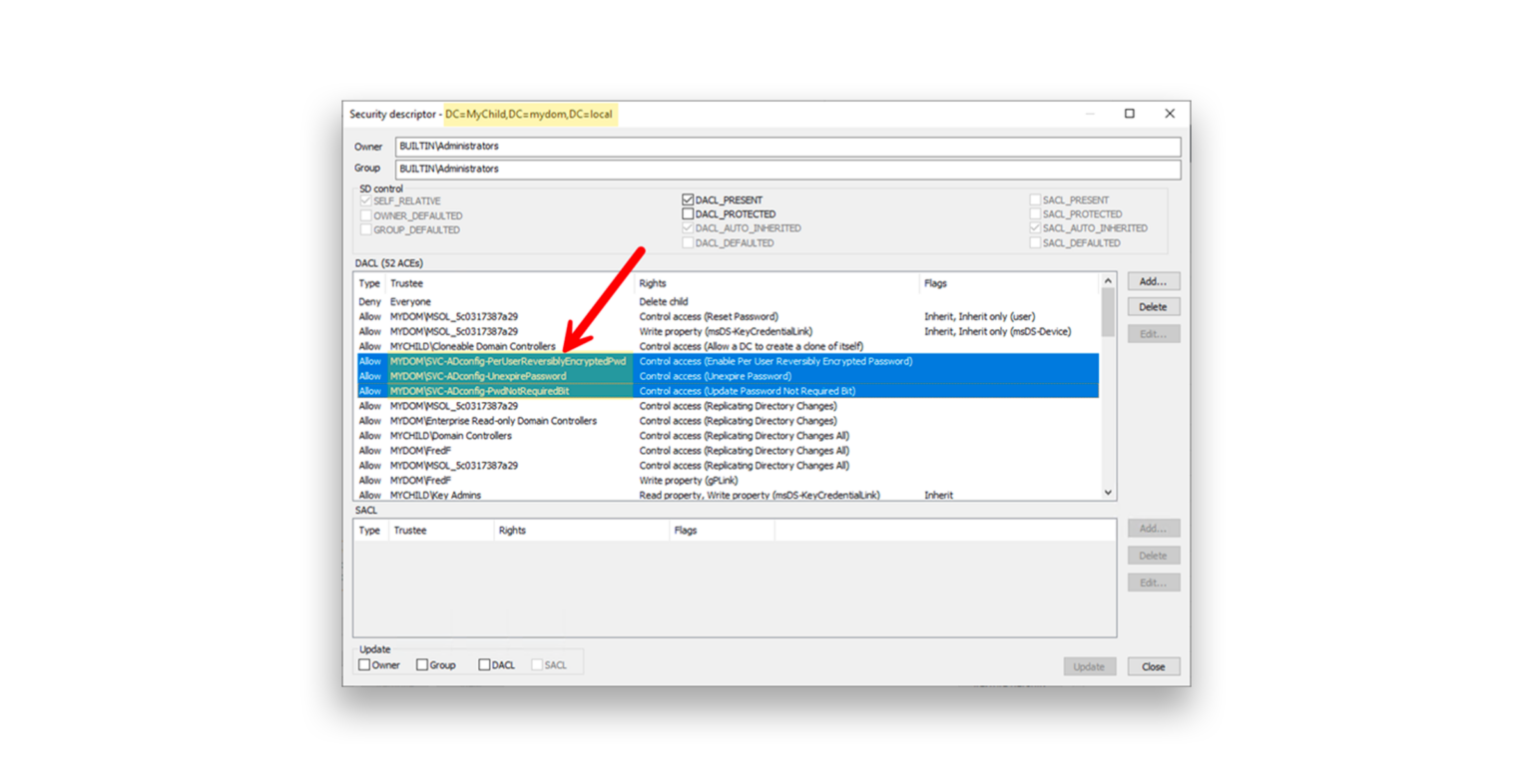1533x784 pixels.
Task: Check the SACL_PRESENT checkbox
Action: coord(1034,198)
